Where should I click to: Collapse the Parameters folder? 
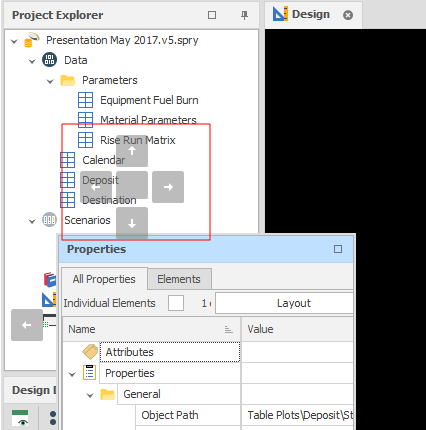point(50,81)
